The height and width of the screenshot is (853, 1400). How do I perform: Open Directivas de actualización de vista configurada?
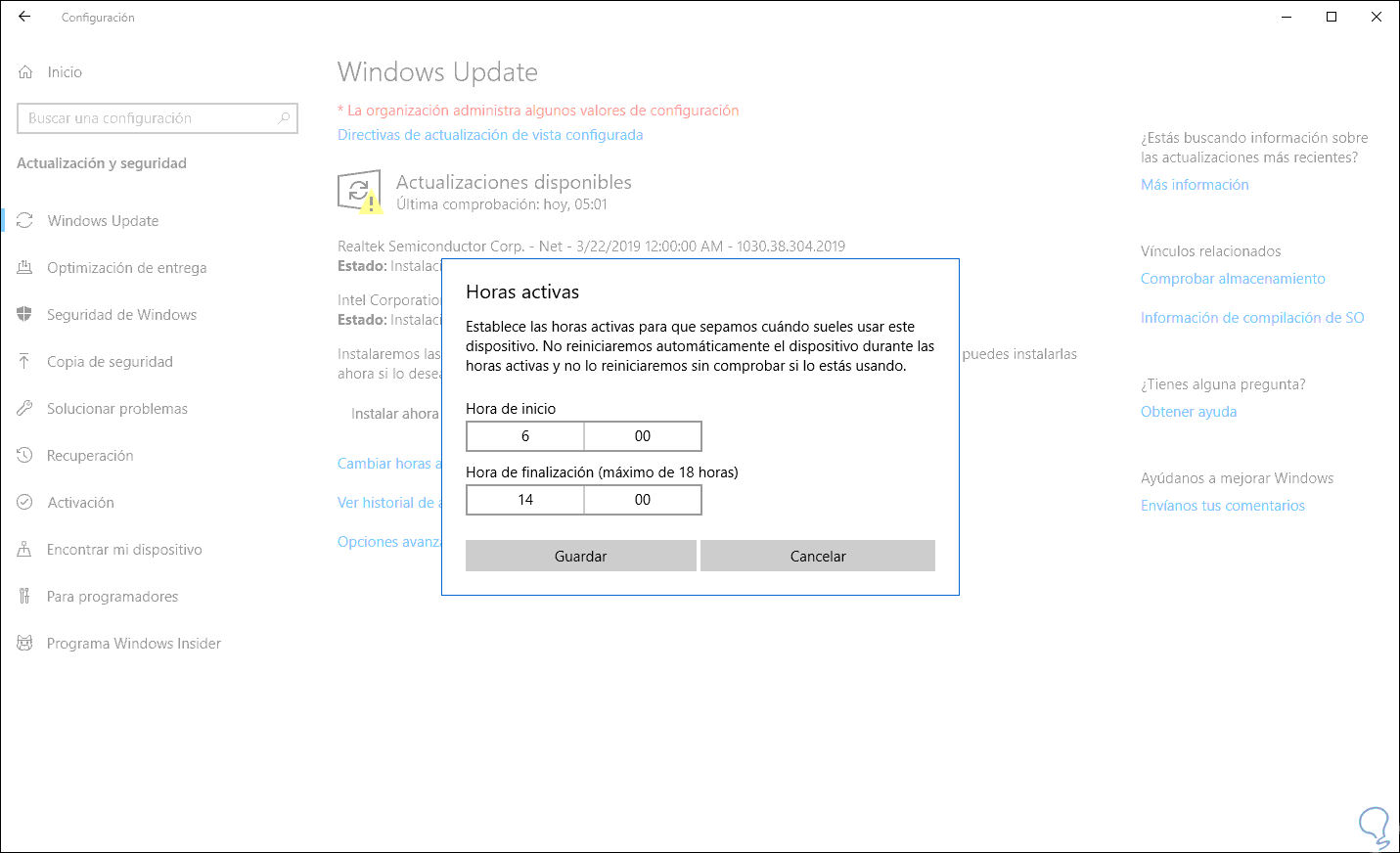(x=490, y=135)
